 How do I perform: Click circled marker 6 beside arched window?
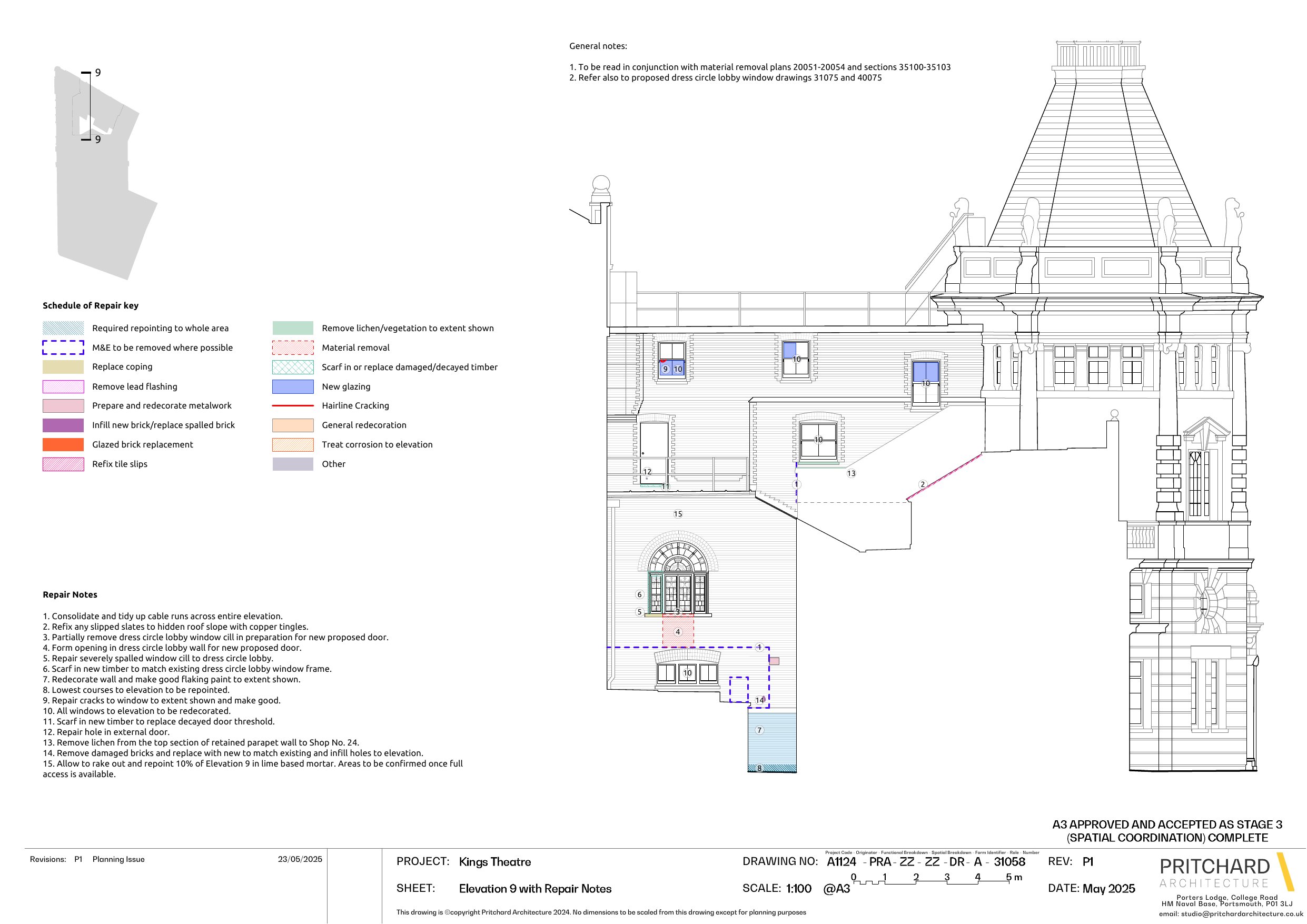point(639,594)
